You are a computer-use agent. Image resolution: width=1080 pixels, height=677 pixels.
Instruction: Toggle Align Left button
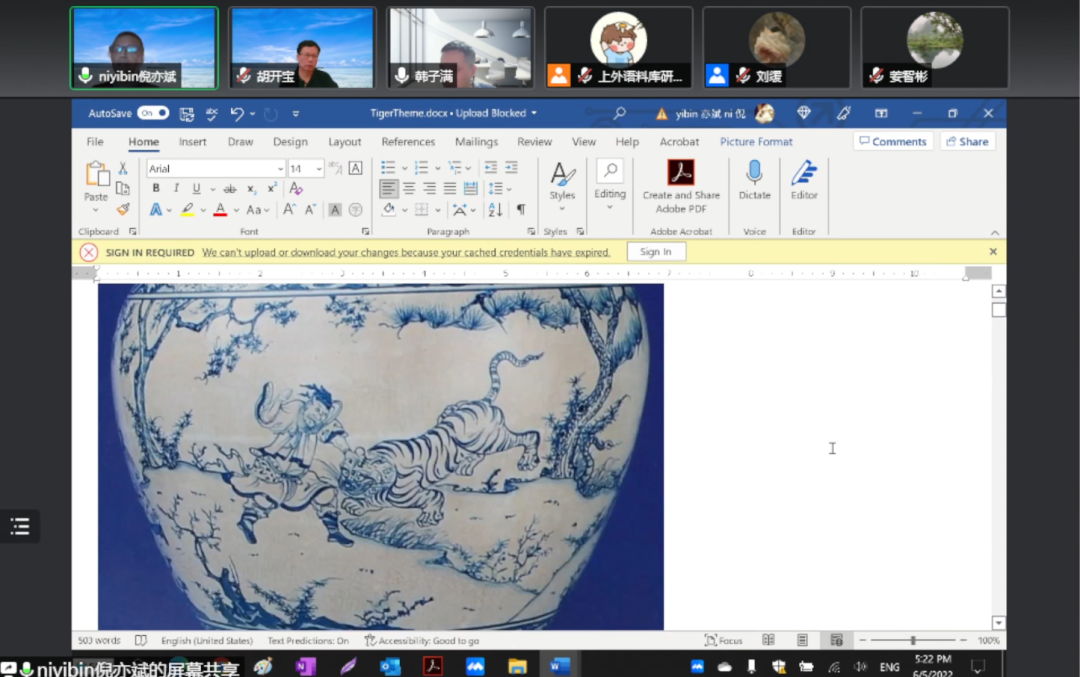[x=388, y=188]
